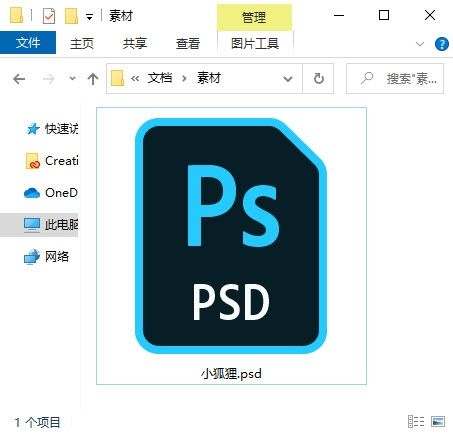Click the blue Help question mark icon
The image size is (453, 434).
pyautogui.click(x=442, y=44)
